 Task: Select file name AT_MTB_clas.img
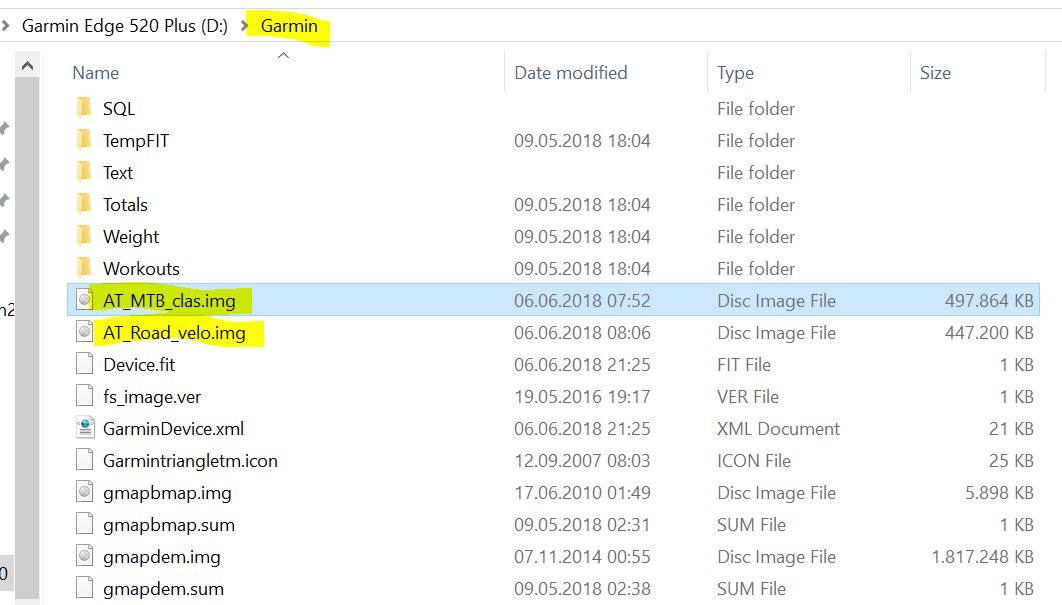pos(169,300)
